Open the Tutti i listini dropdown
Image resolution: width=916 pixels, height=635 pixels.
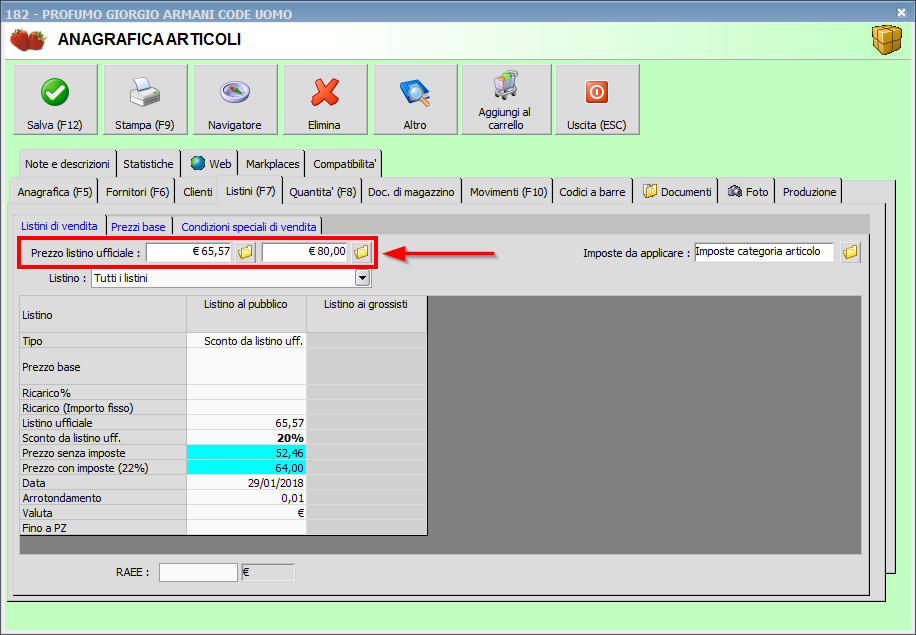coord(361,277)
